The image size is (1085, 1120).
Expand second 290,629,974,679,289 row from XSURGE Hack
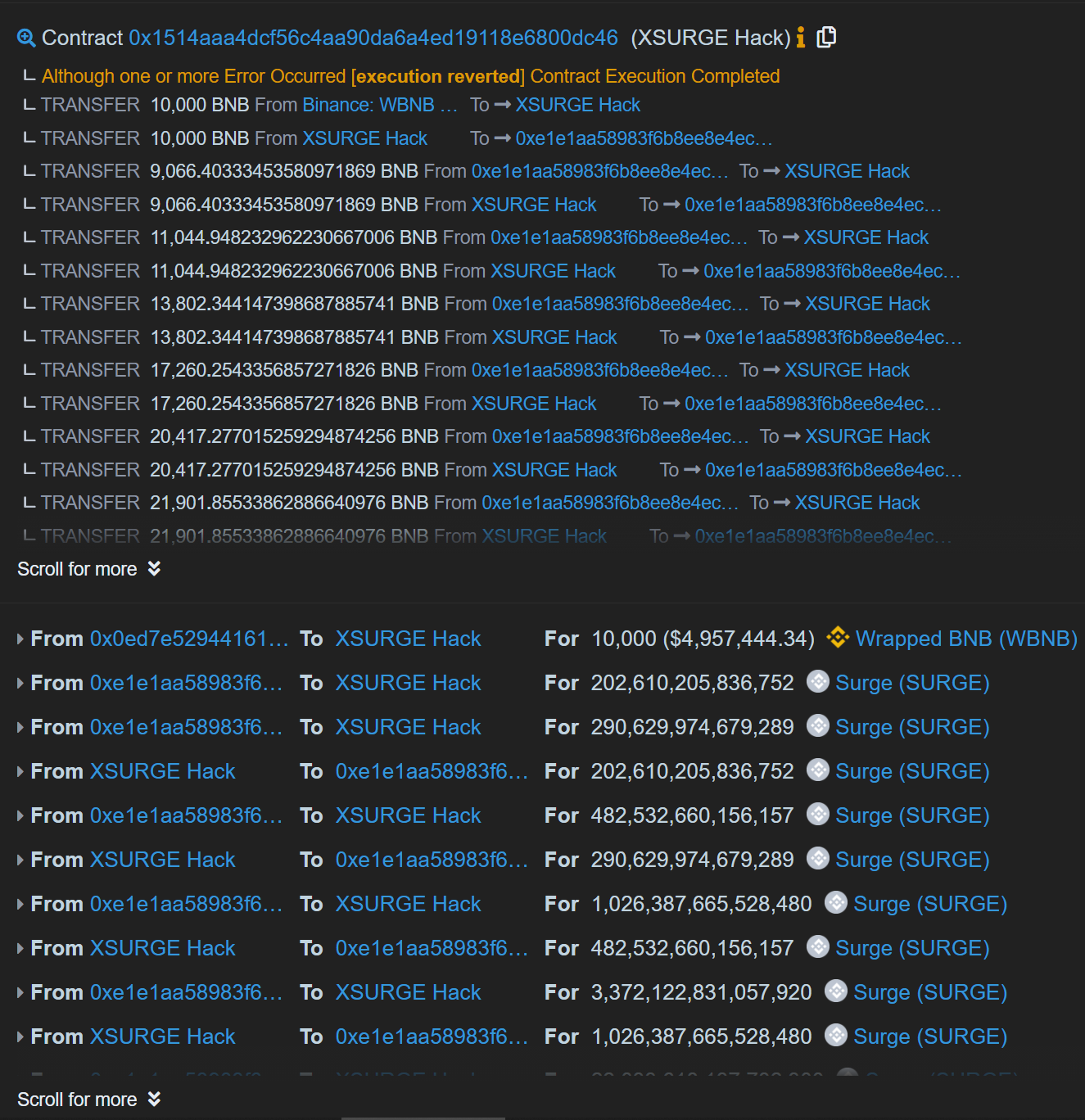20,860
